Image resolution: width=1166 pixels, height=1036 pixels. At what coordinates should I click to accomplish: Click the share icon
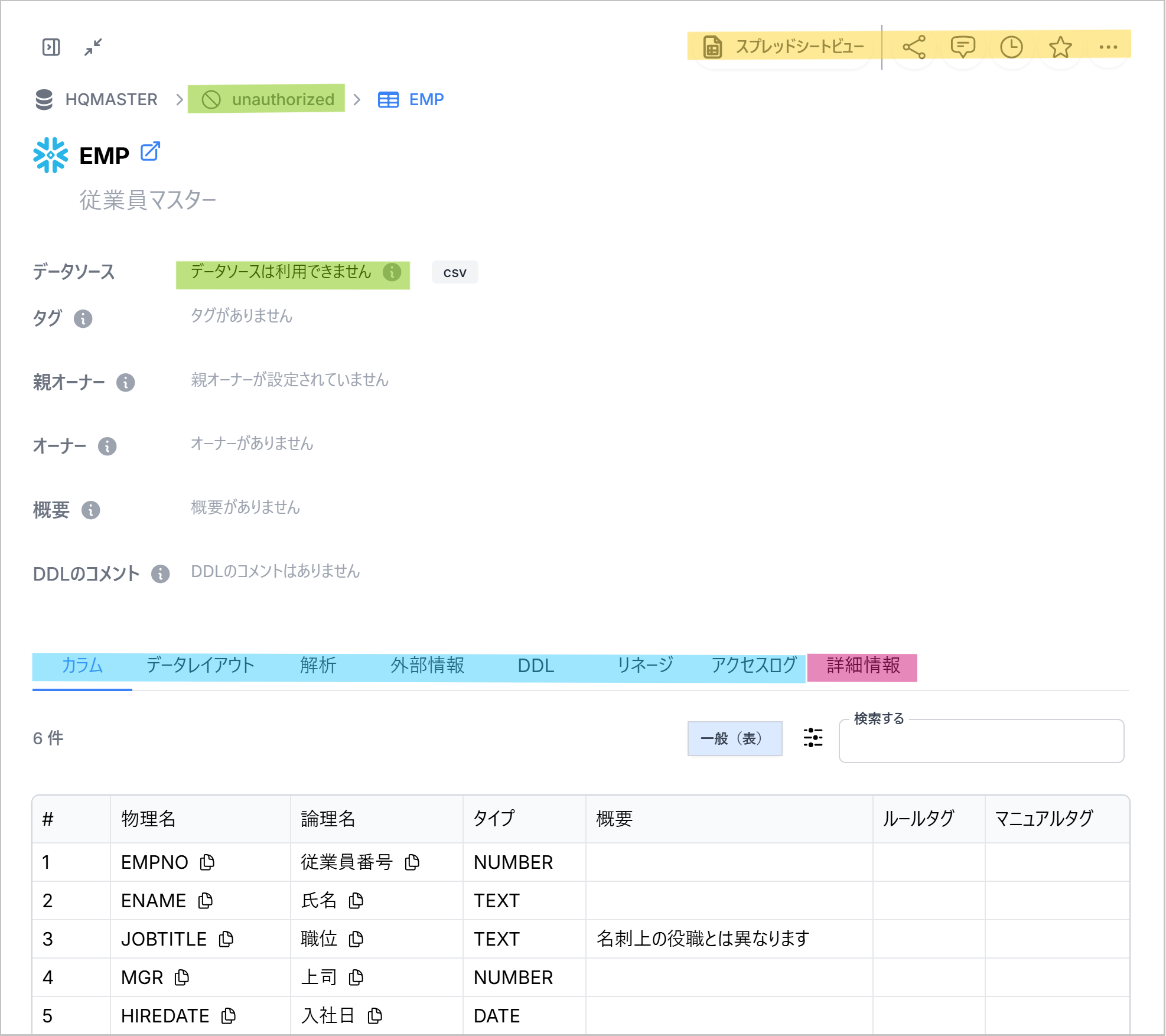tap(914, 47)
